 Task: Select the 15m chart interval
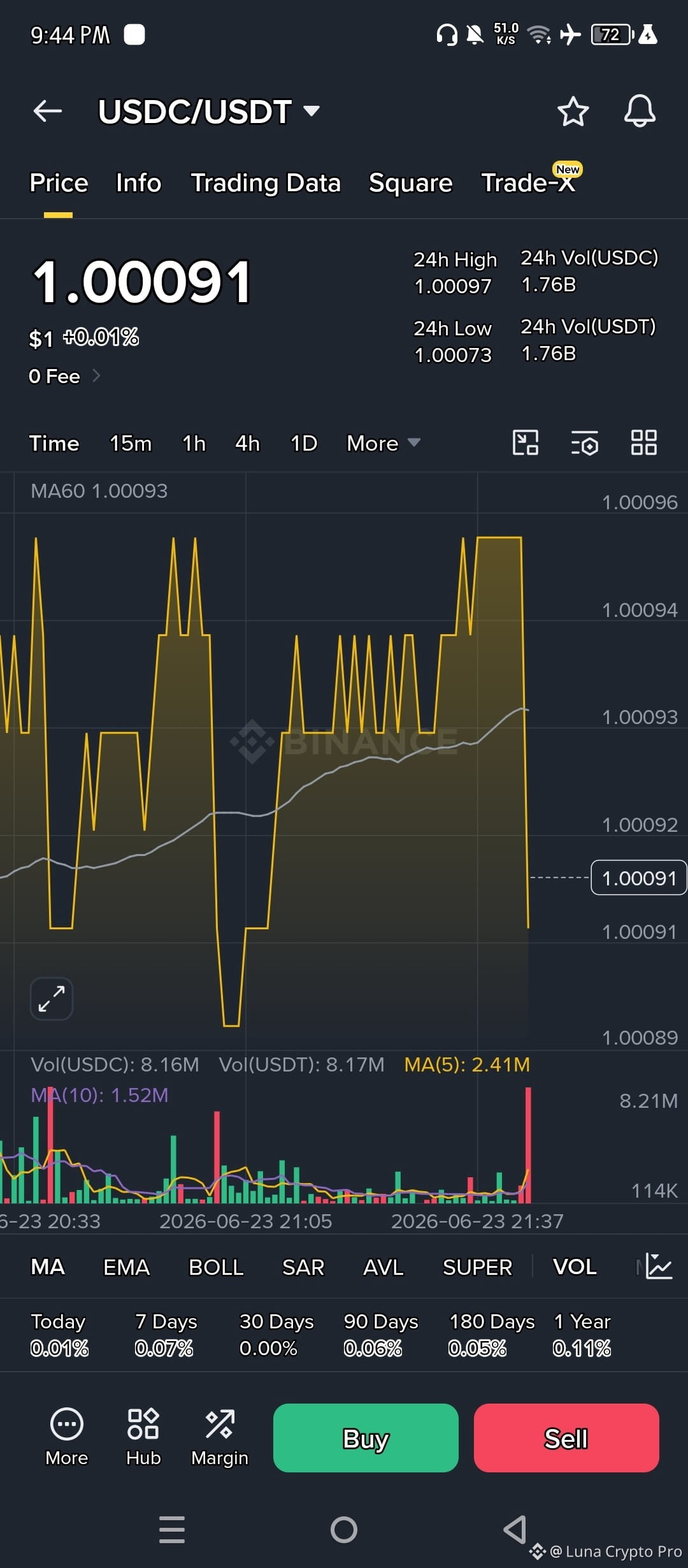click(131, 443)
